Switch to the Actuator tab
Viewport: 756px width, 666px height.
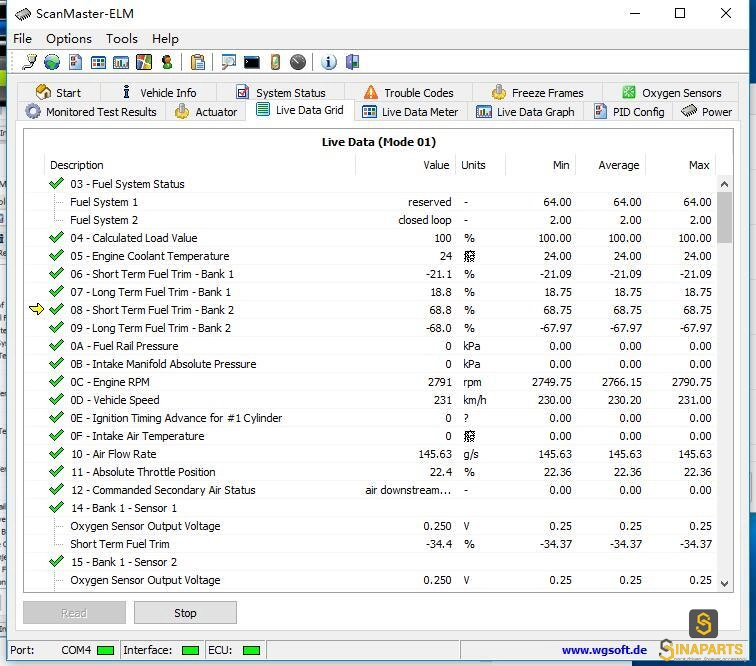pyautogui.click(x=206, y=112)
